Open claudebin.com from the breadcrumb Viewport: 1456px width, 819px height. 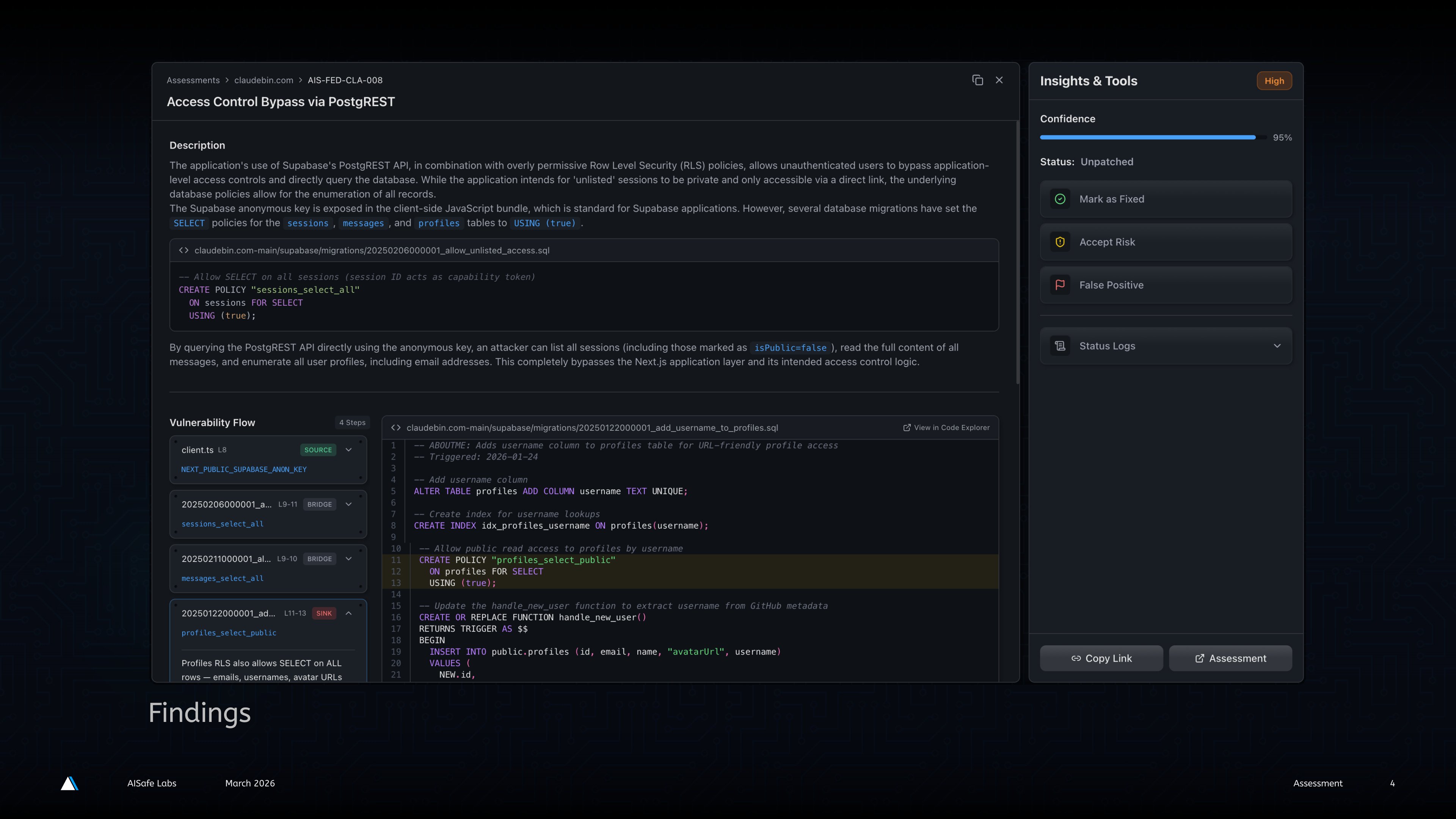pos(264,80)
